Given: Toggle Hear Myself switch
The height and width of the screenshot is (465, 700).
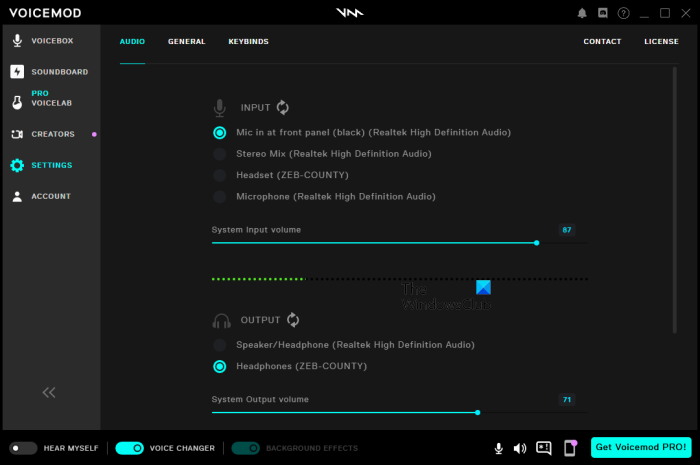Looking at the screenshot, I should (23, 448).
